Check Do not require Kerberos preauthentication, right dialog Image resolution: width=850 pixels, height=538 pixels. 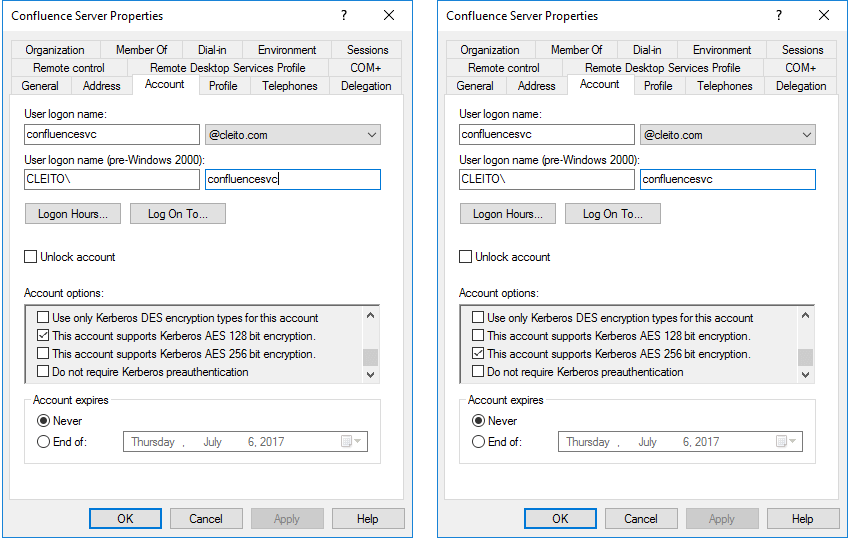point(478,372)
